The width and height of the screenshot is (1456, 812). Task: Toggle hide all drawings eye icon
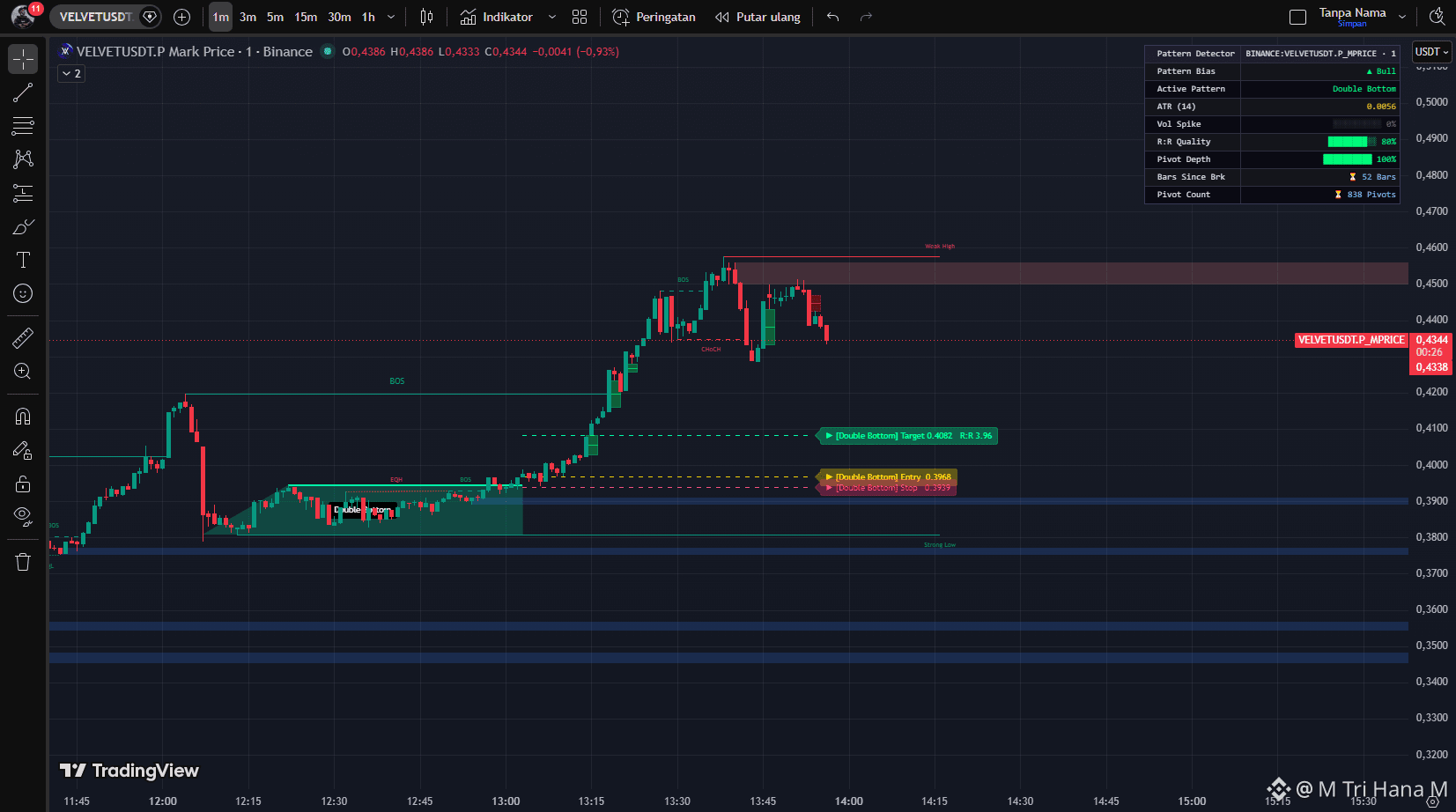[23, 516]
